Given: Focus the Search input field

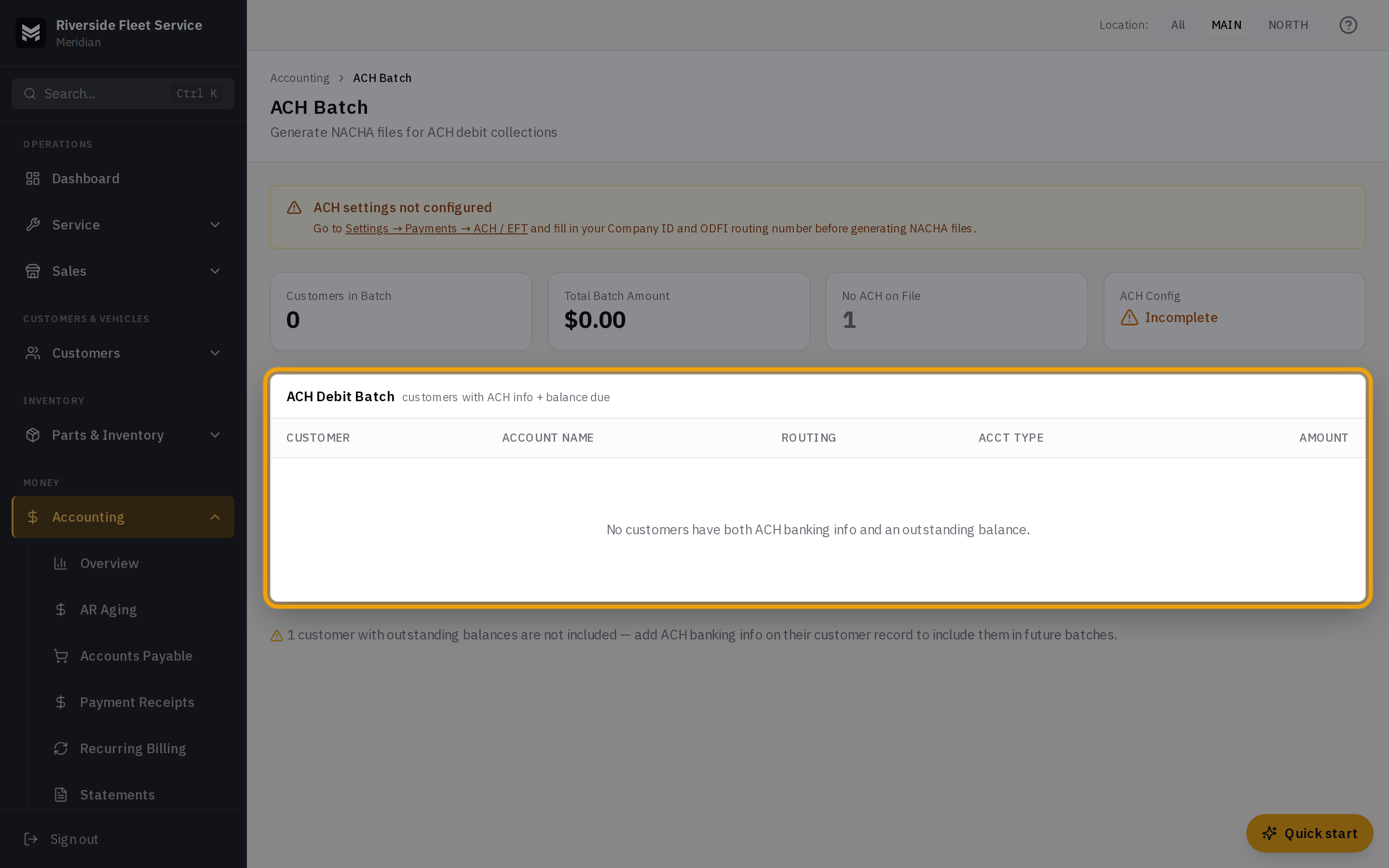Looking at the screenshot, I should point(123,94).
